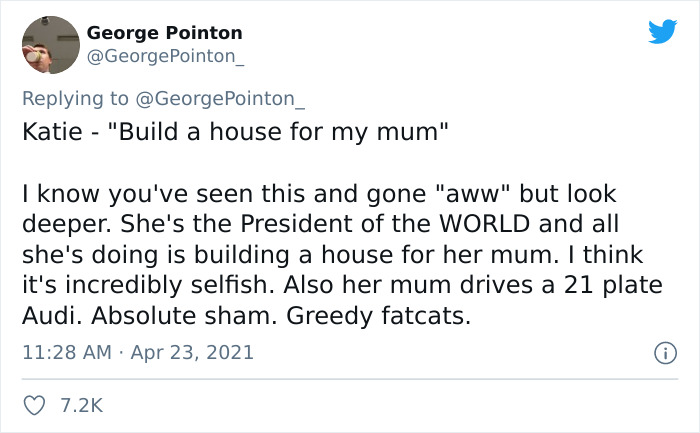
Task: Click the display name George Pointon
Action: coord(164,33)
